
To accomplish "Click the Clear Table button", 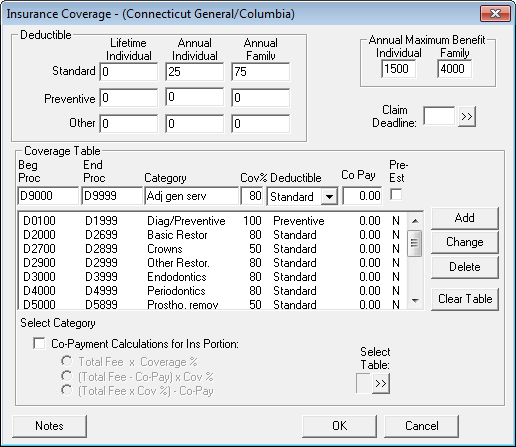I will coord(465,299).
